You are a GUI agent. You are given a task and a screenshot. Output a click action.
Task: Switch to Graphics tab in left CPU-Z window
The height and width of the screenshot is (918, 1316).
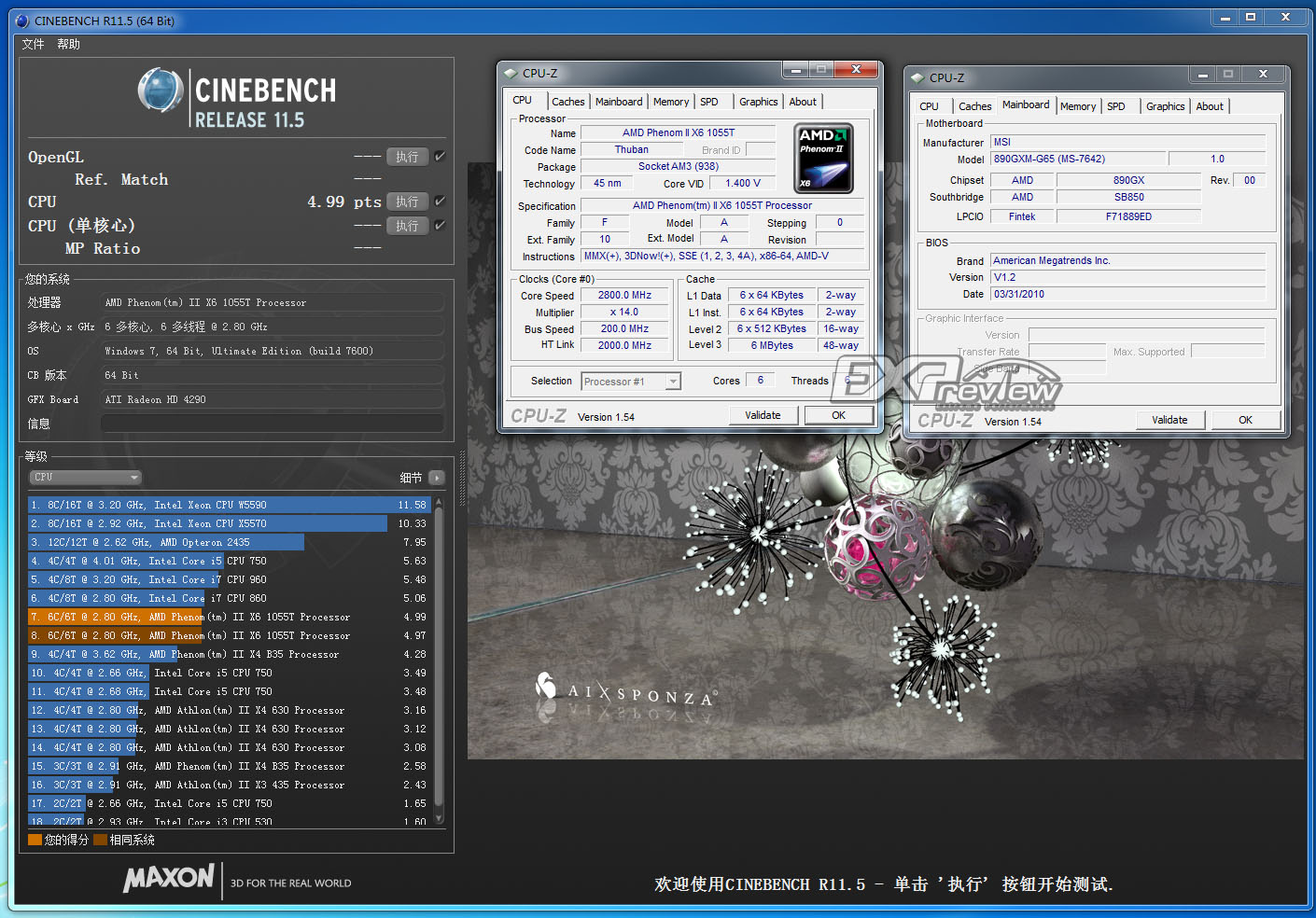(758, 102)
